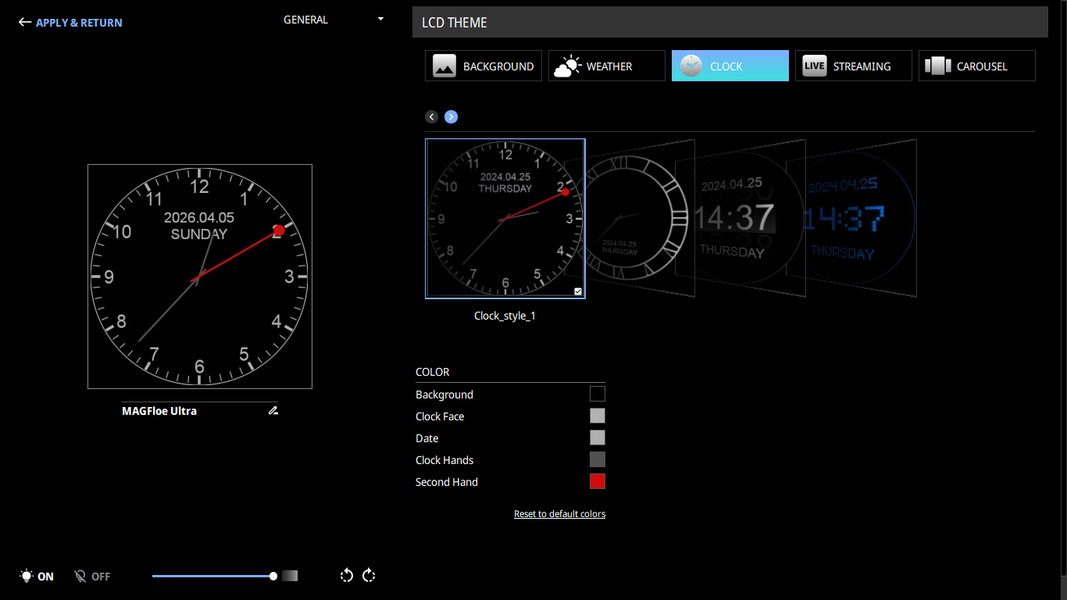Click Apply & Return
This screenshot has height=600, width=1067.
(71, 22)
